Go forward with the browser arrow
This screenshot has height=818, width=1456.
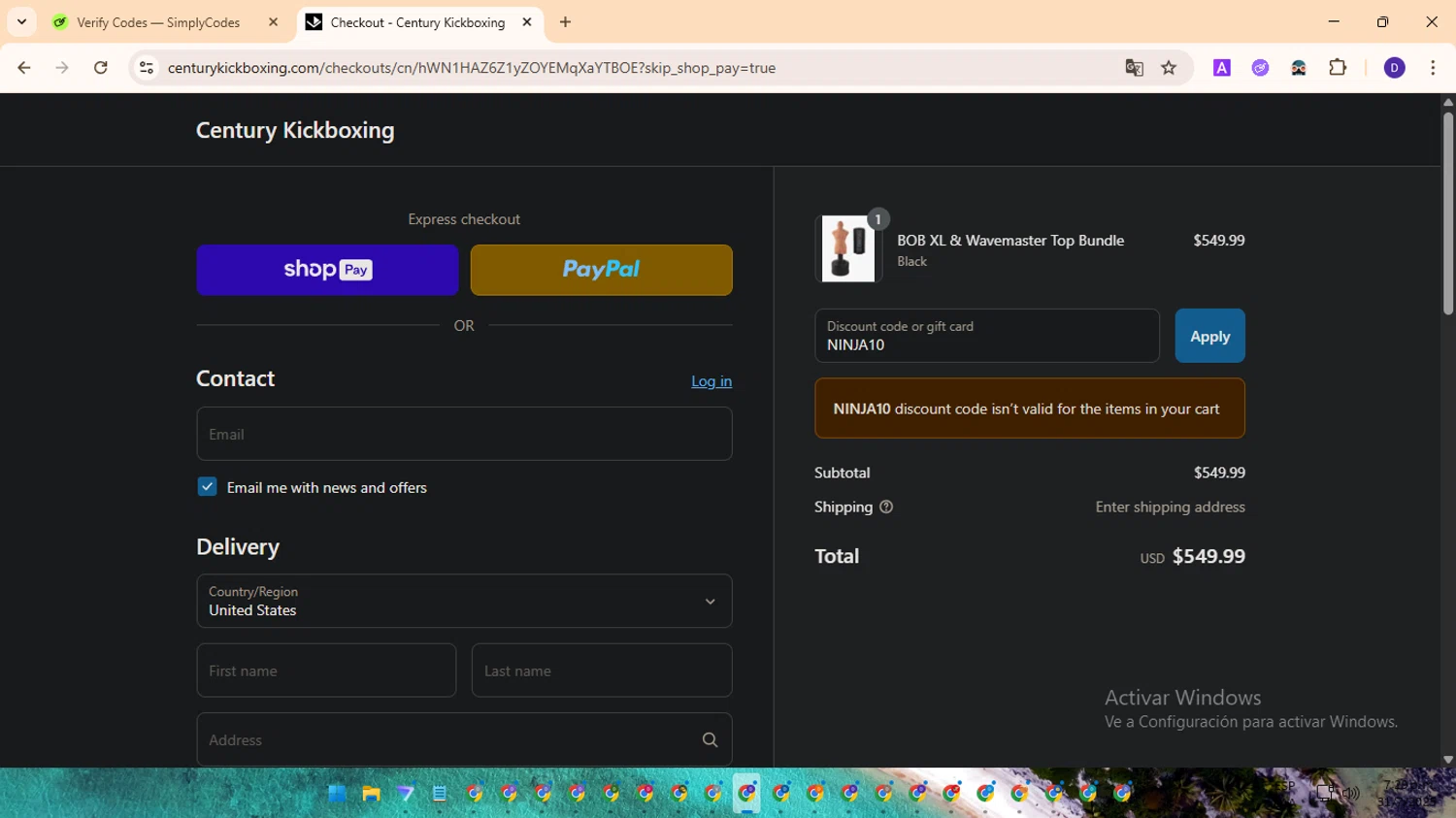point(62,68)
